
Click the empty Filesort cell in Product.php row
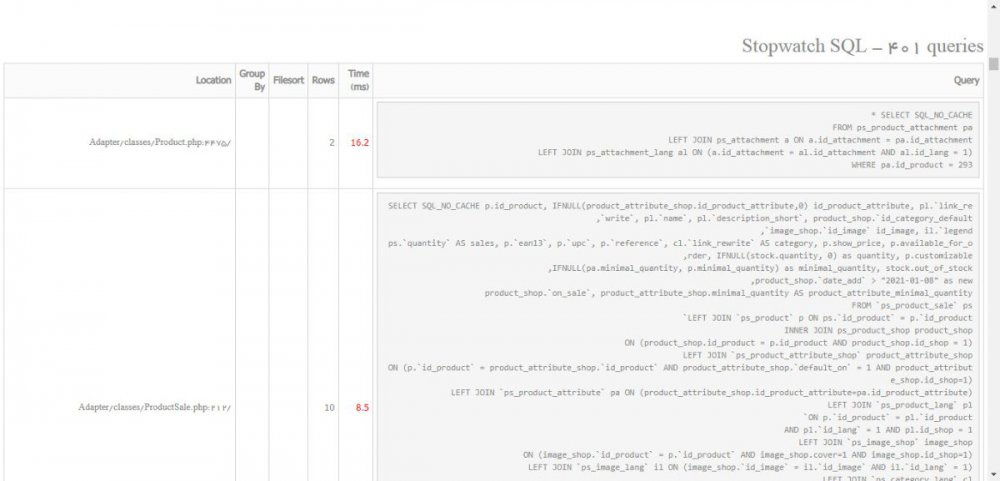[288, 142]
